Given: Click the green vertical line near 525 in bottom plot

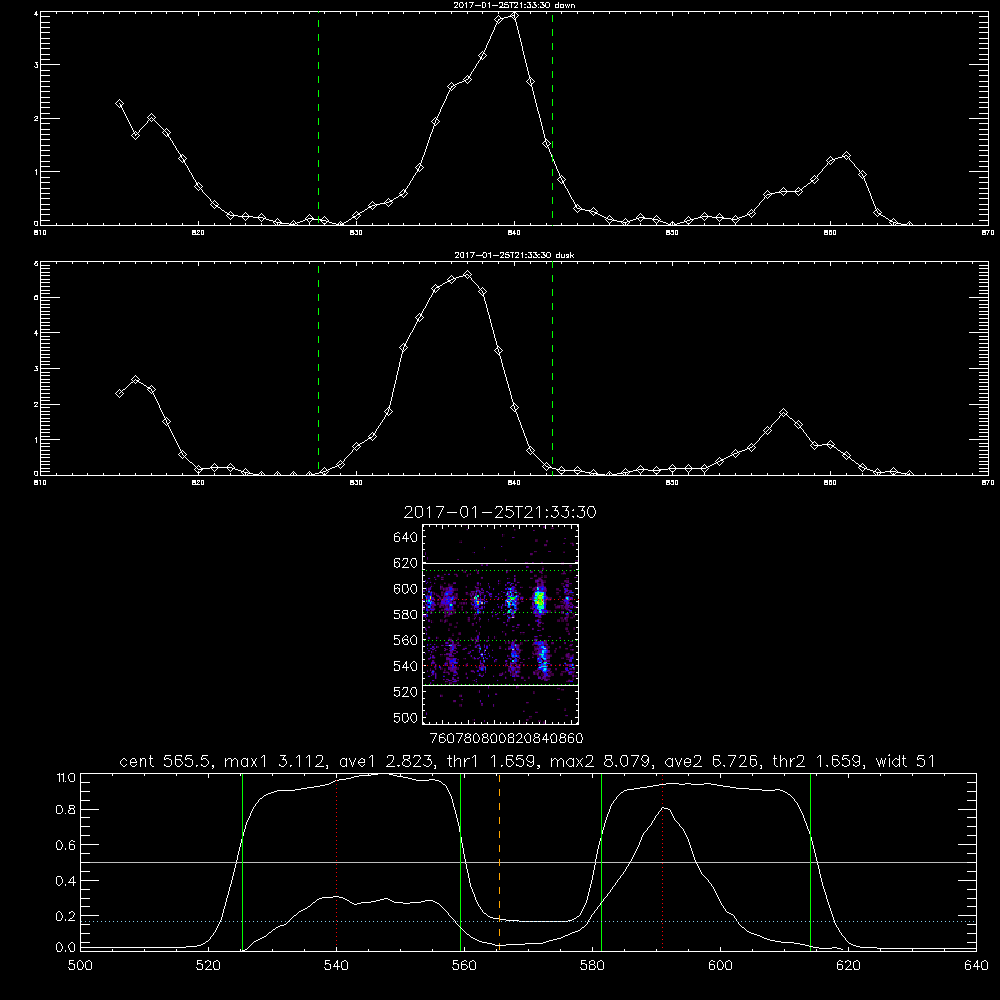Looking at the screenshot, I should (242, 862).
